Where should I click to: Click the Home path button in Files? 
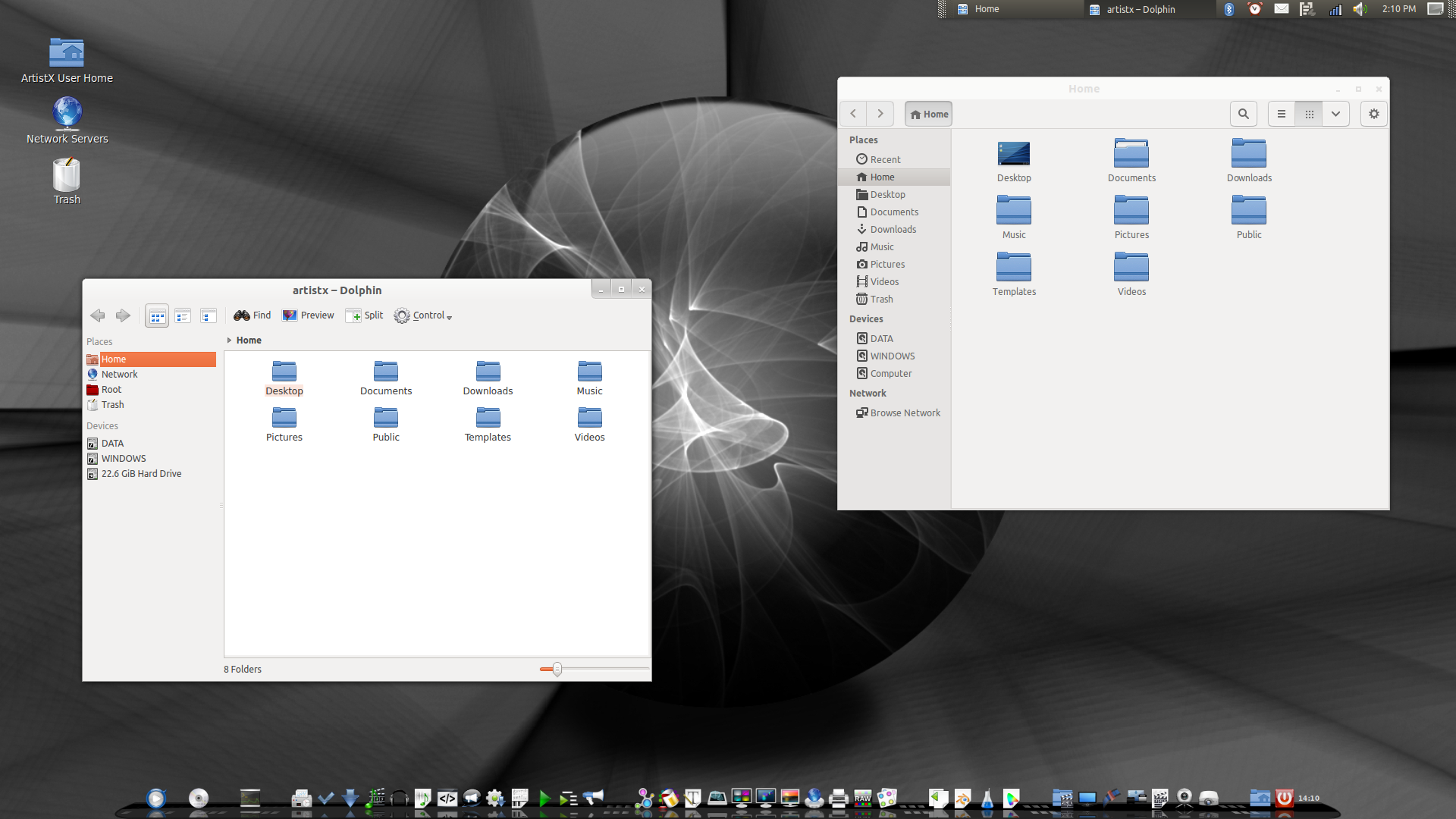click(929, 114)
